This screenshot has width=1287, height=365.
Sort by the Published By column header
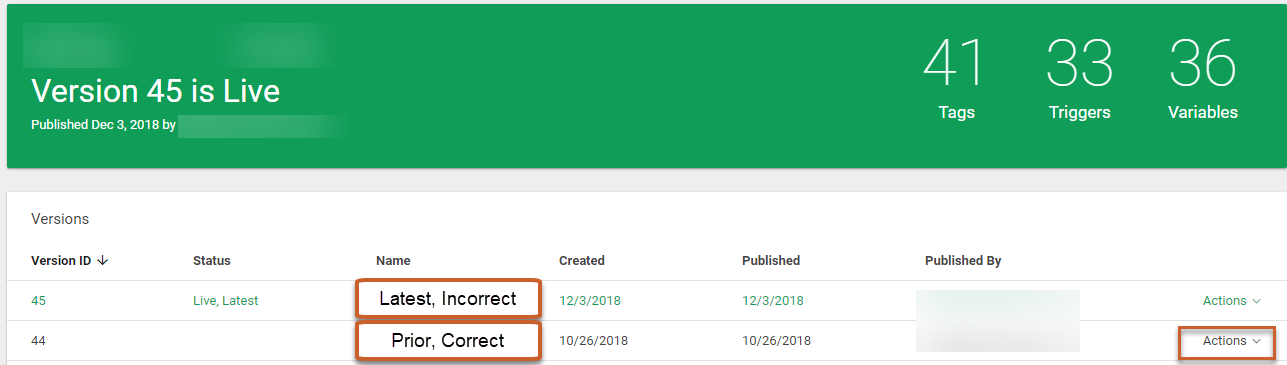[x=963, y=261]
